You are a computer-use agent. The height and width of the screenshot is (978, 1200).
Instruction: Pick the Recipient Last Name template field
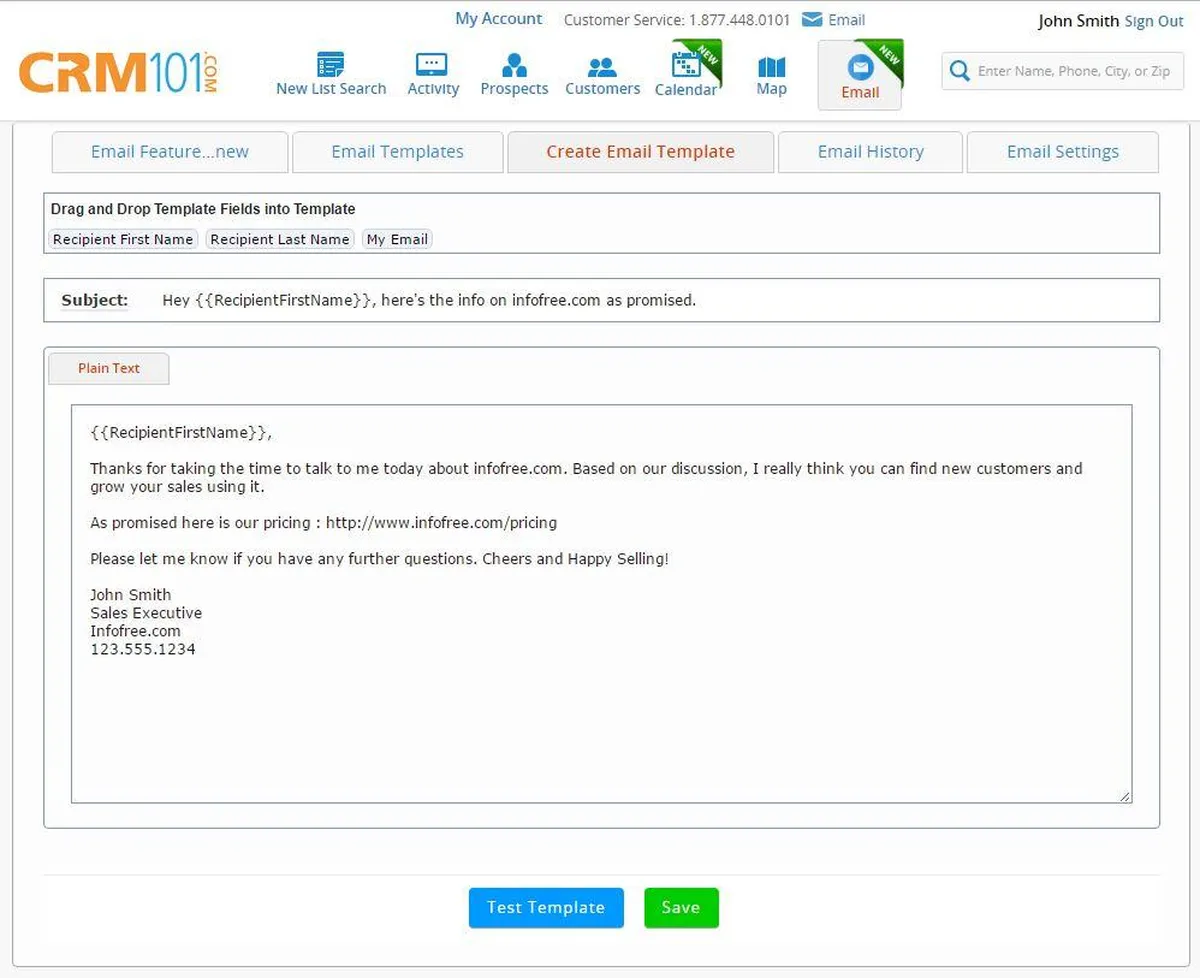(280, 239)
